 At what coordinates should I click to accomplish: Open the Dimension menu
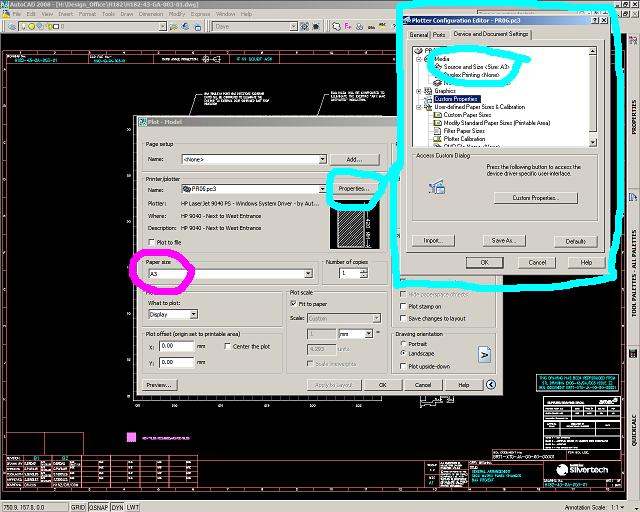tap(151, 14)
